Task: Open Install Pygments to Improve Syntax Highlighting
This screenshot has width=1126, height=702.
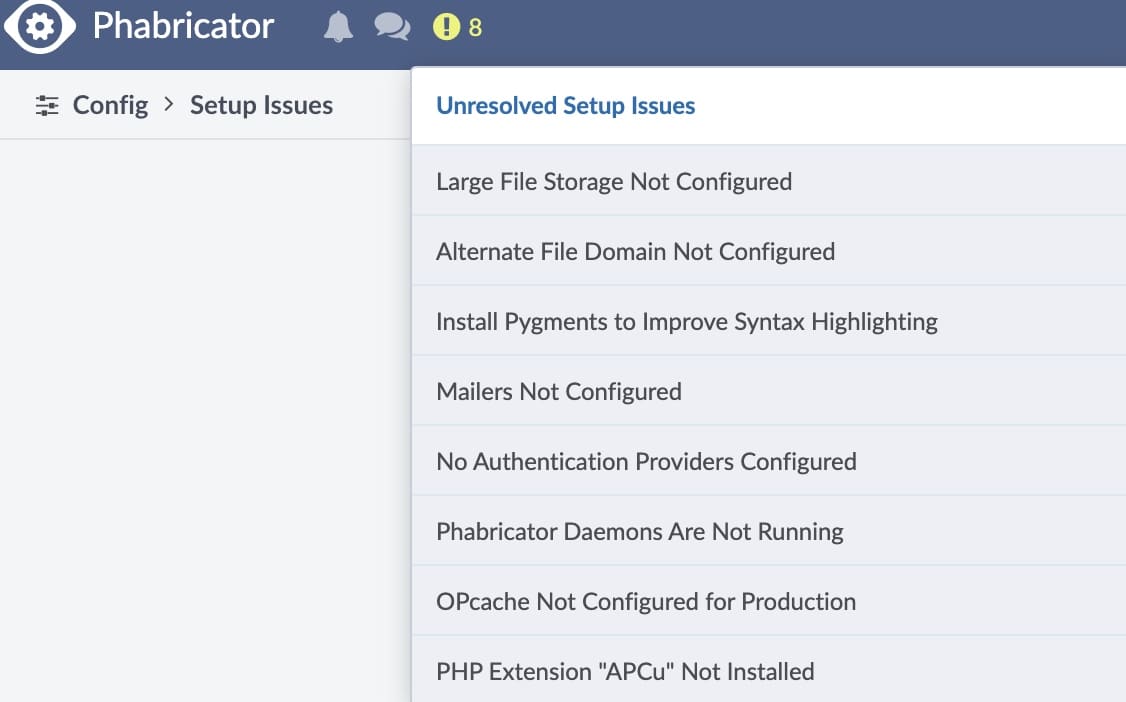Action: click(x=687, y=321)
